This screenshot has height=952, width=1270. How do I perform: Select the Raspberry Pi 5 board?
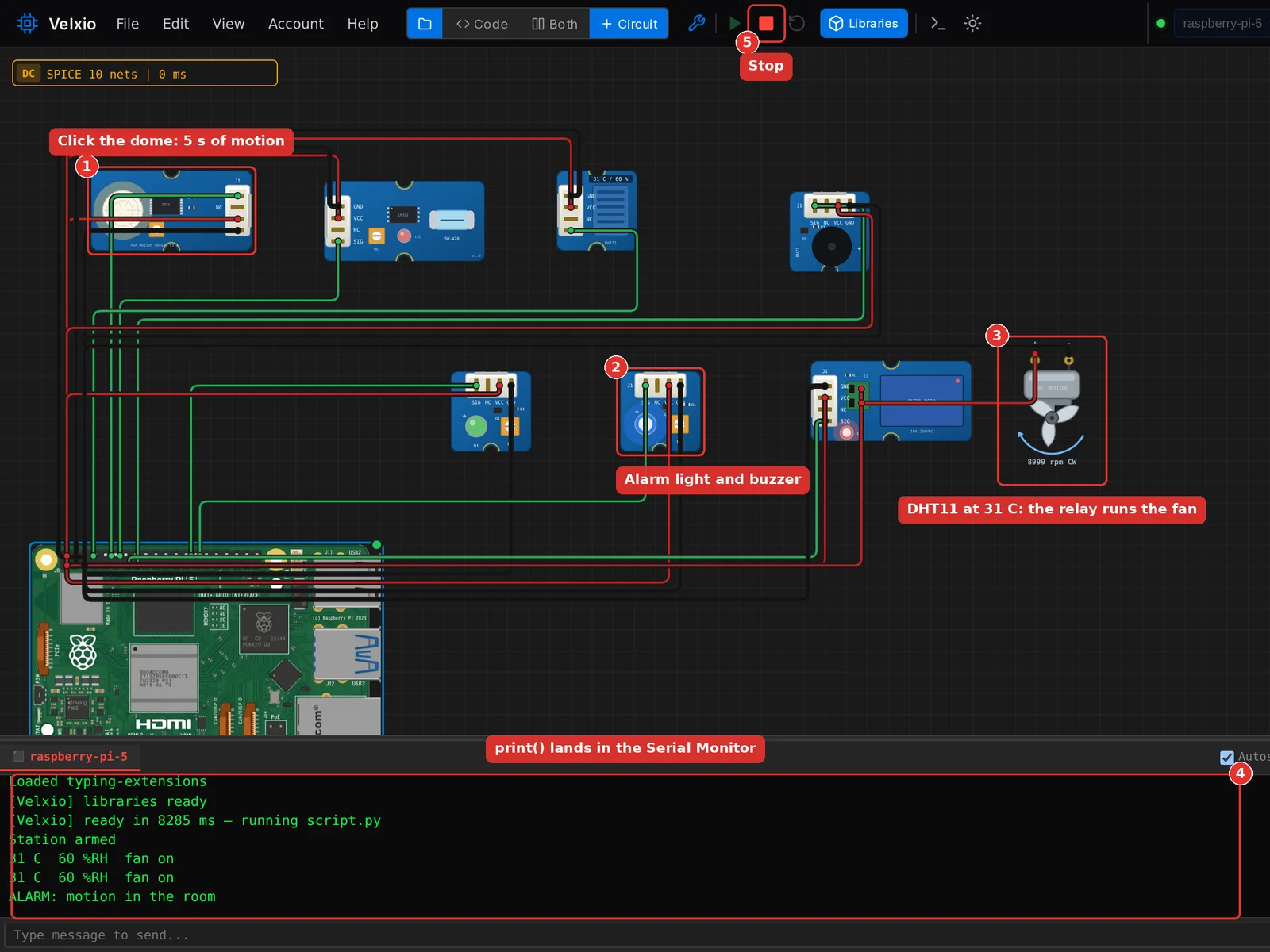pyautogui.click(x=206, y=639)
